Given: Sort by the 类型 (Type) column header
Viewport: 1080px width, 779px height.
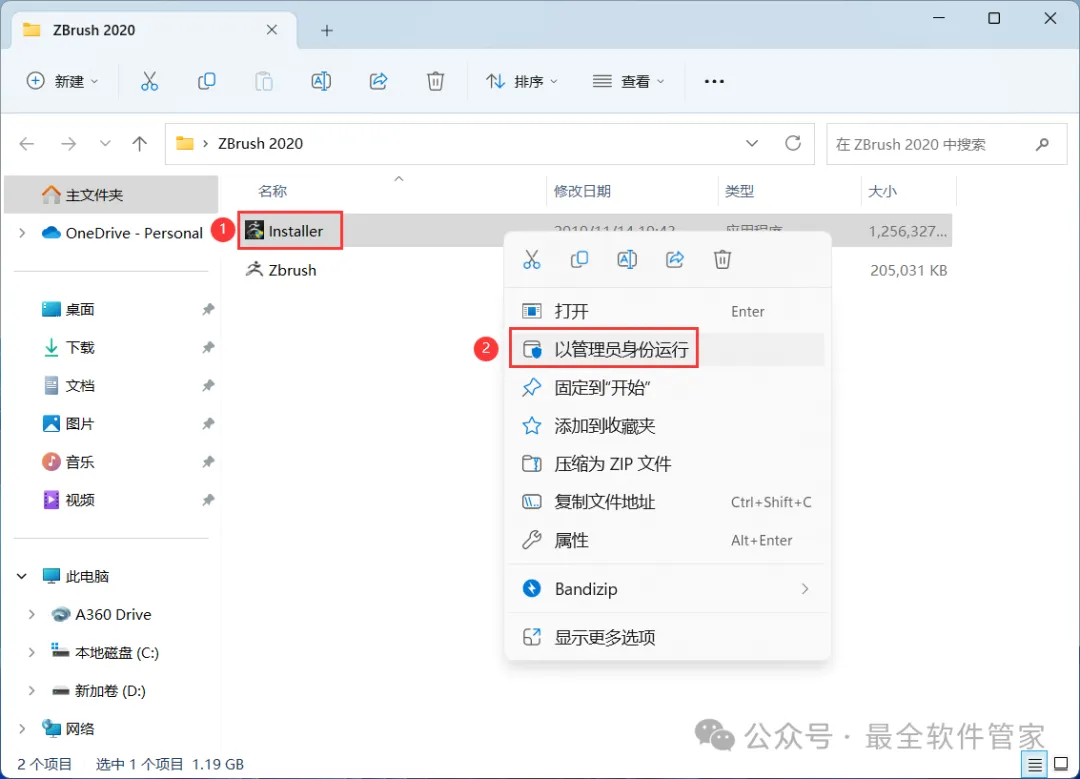Looking at the screenshot, I should [x=739, y=191].
